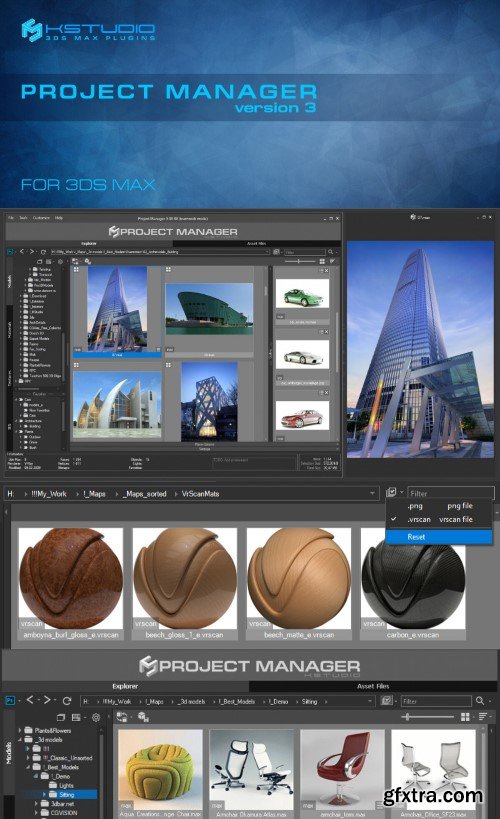
Task: Toggle the .png file type filter
Action: [x=439, y=506]
